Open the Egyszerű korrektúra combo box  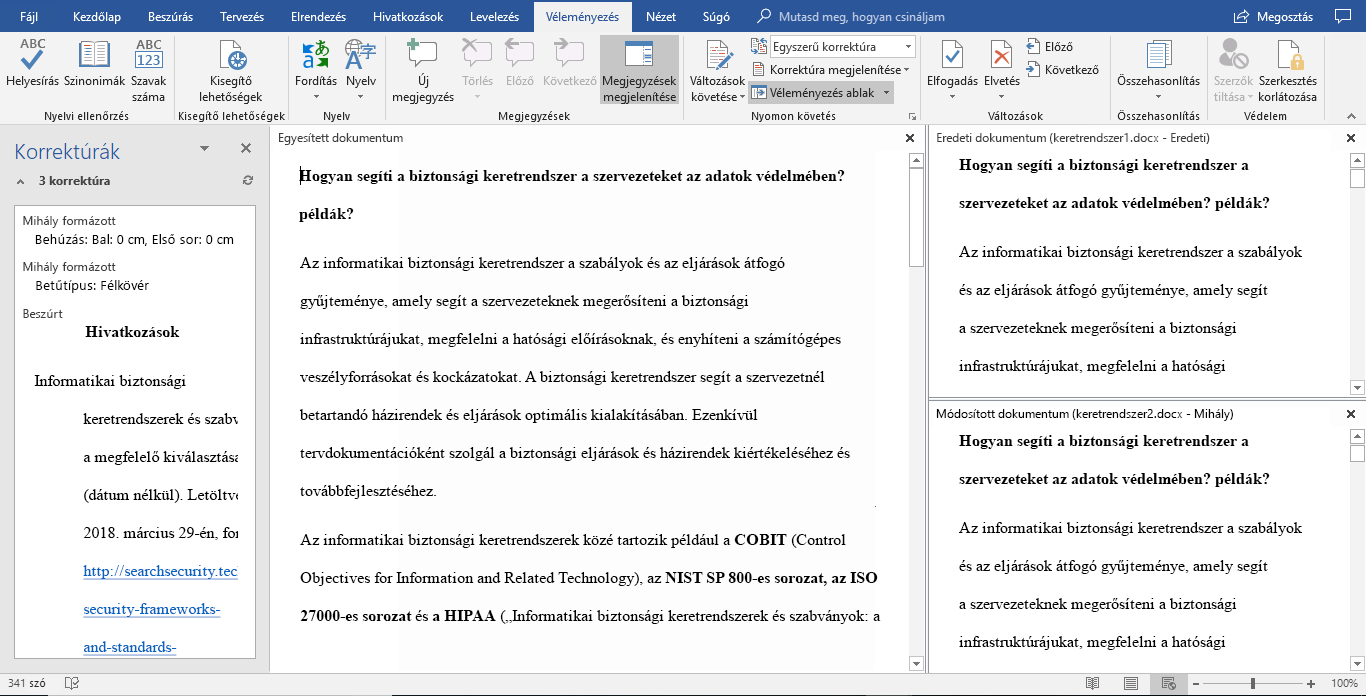pyautogui.click(x=843, y=47)
